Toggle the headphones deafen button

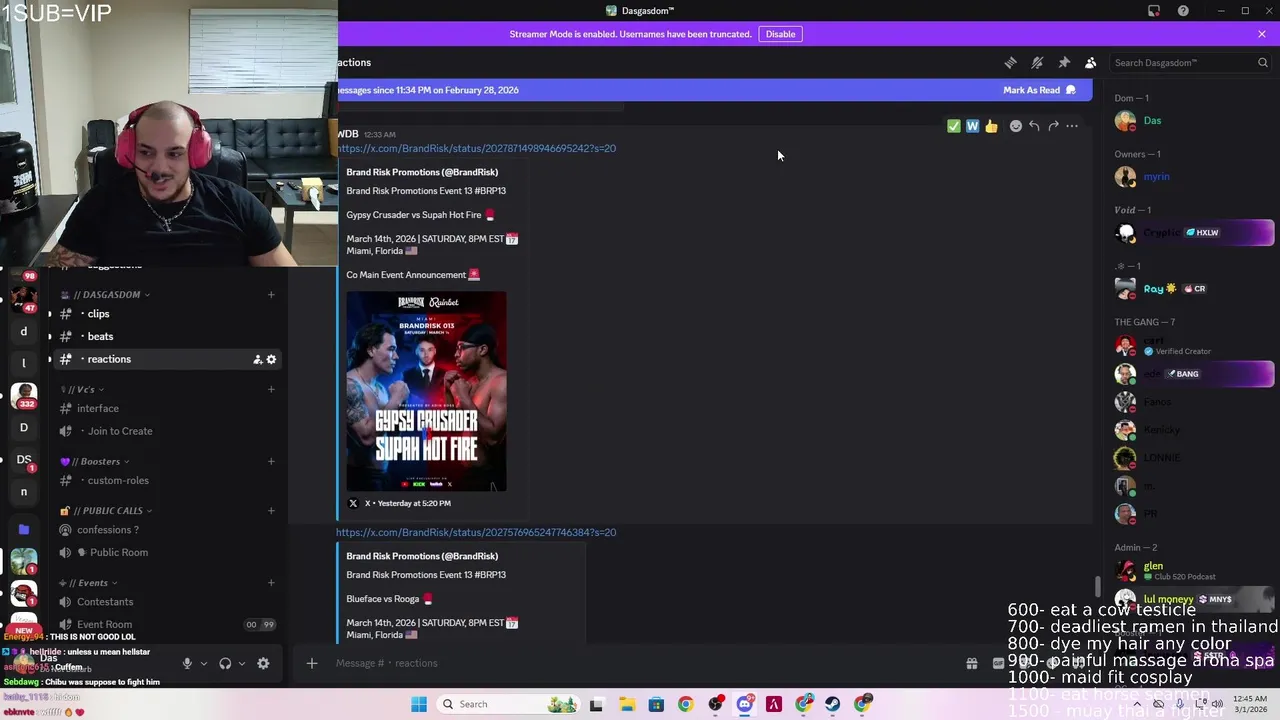click(x=225, y=663)
